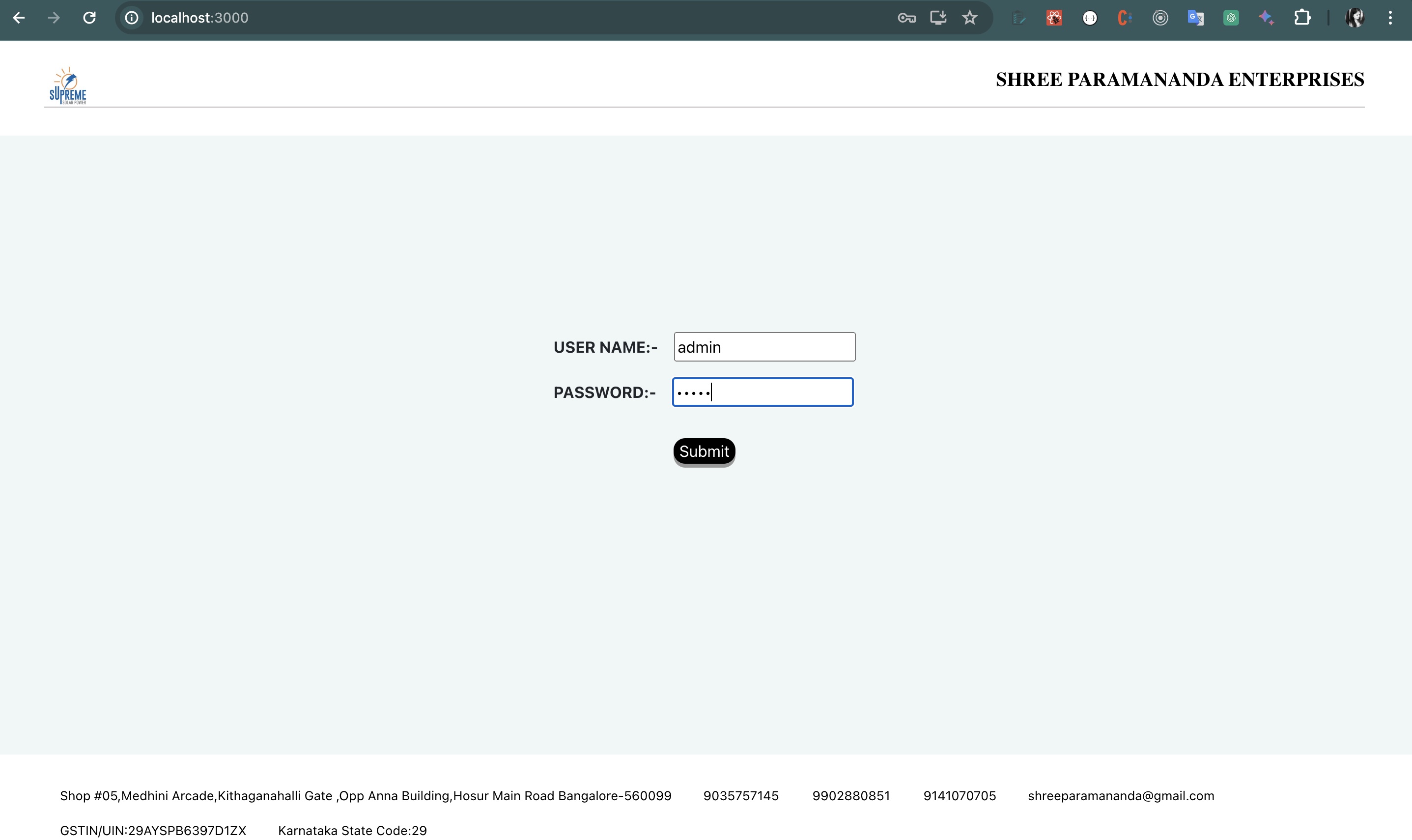Reload the current page
Viewport: 1412px width, 840px height.
pos(89,18)
